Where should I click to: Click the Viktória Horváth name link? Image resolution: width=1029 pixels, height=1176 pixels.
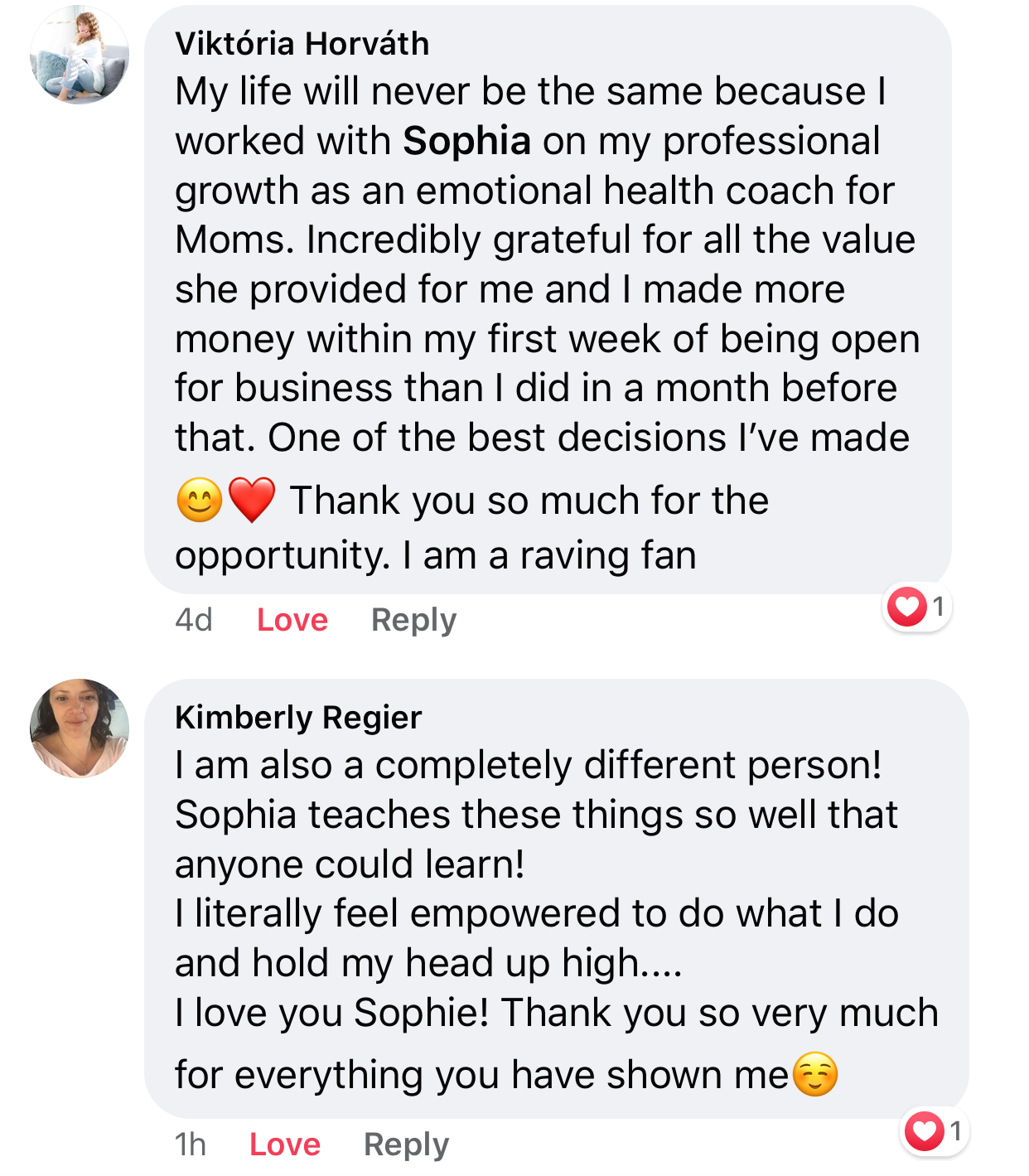click(x=302, y=44)
